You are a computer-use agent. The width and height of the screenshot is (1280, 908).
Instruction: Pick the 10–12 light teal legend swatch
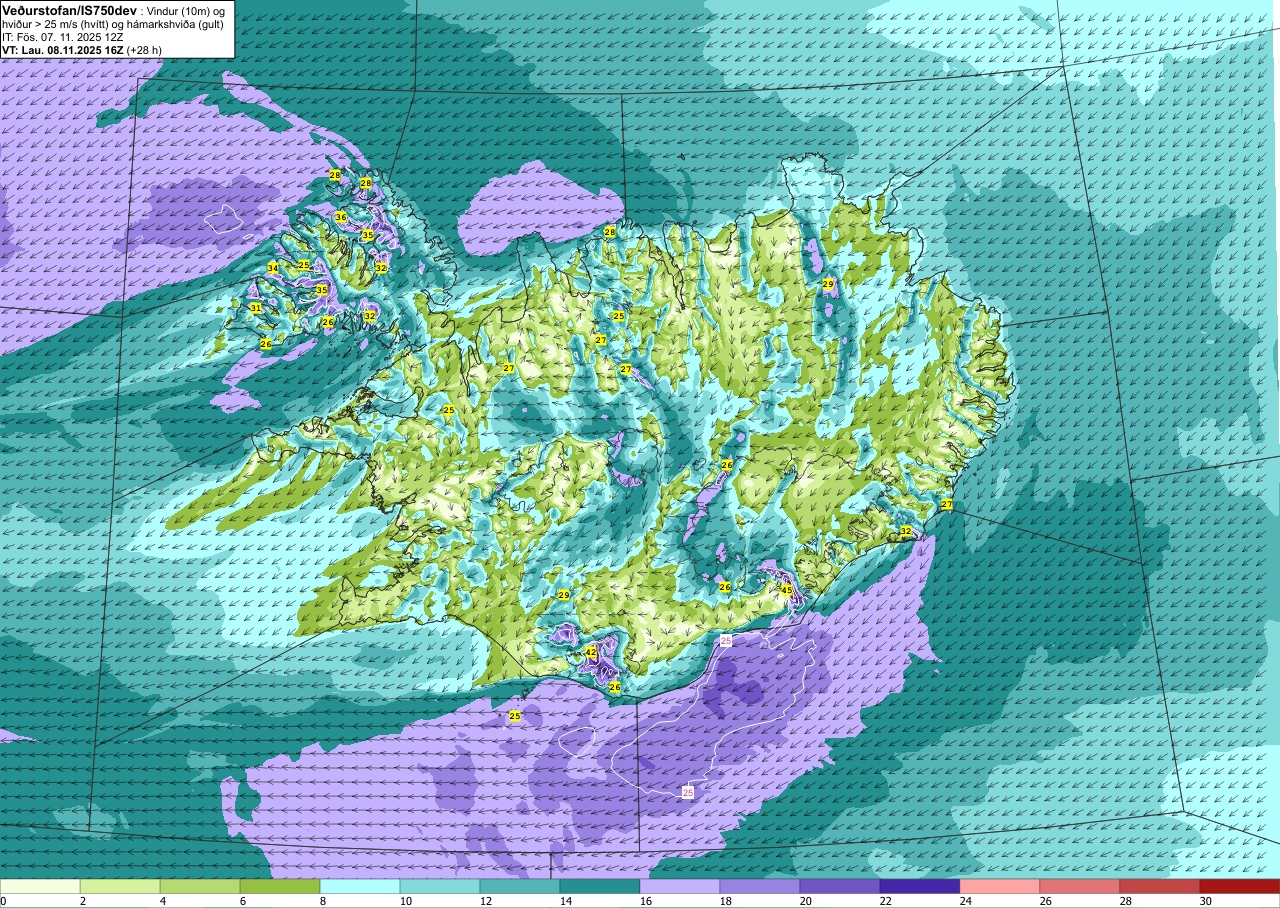click(440, 886)
